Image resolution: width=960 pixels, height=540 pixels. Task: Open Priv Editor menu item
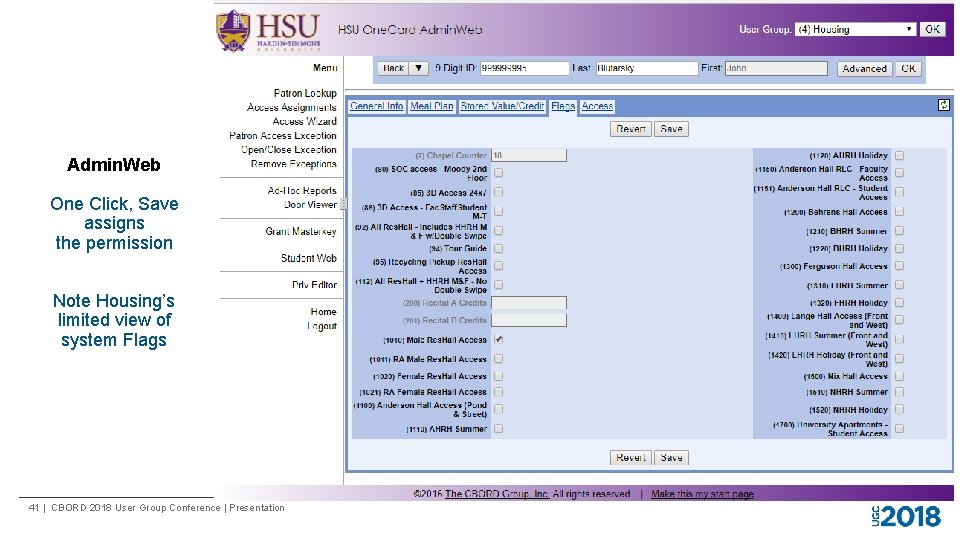click(314, 285)
